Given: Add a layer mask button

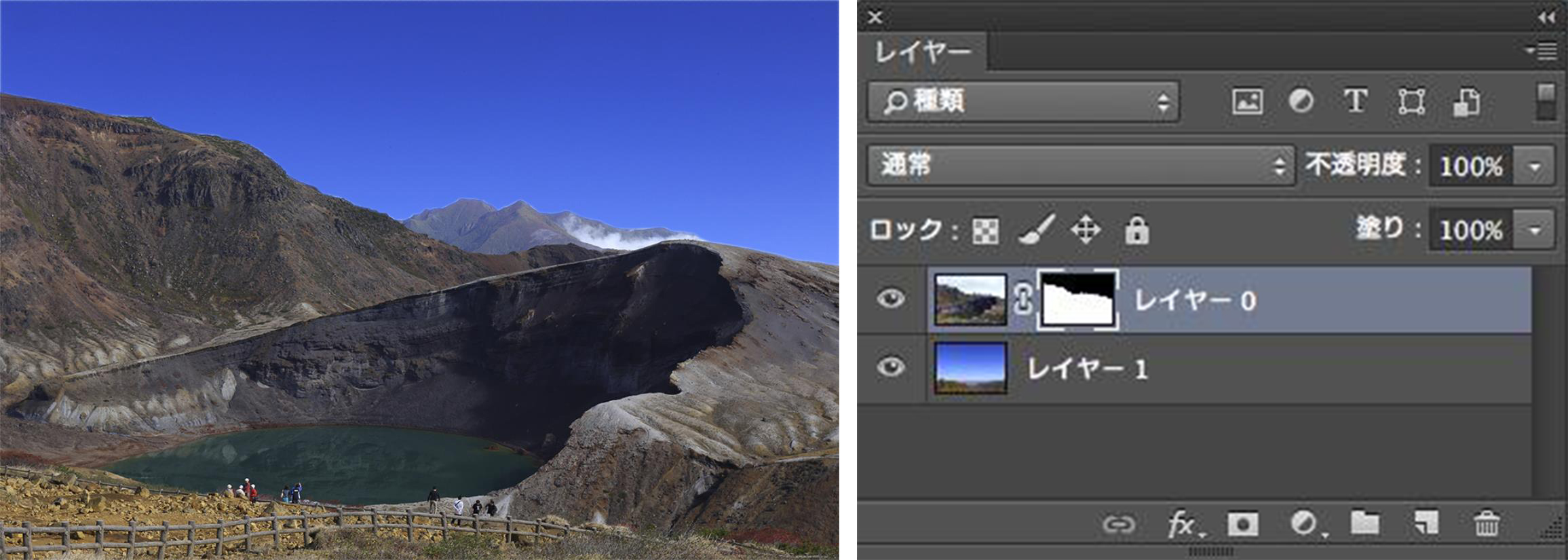Looking at the screenshot, I should tap(1242, 524).
